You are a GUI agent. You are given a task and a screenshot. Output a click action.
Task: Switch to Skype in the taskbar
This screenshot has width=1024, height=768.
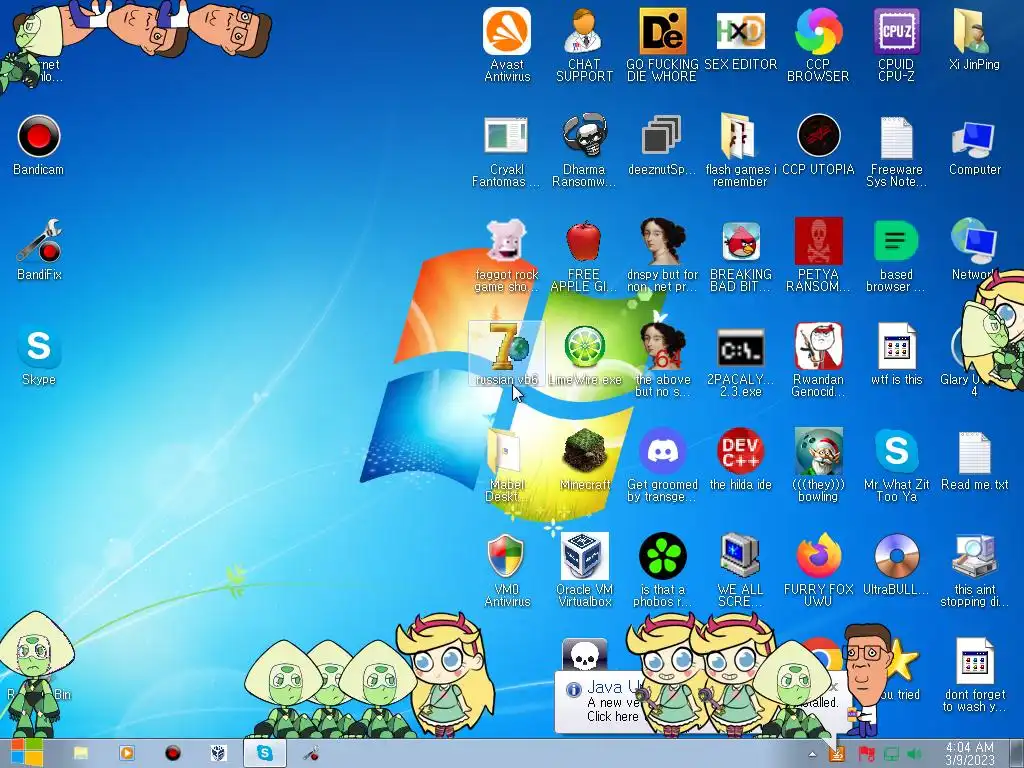[264, 753]
